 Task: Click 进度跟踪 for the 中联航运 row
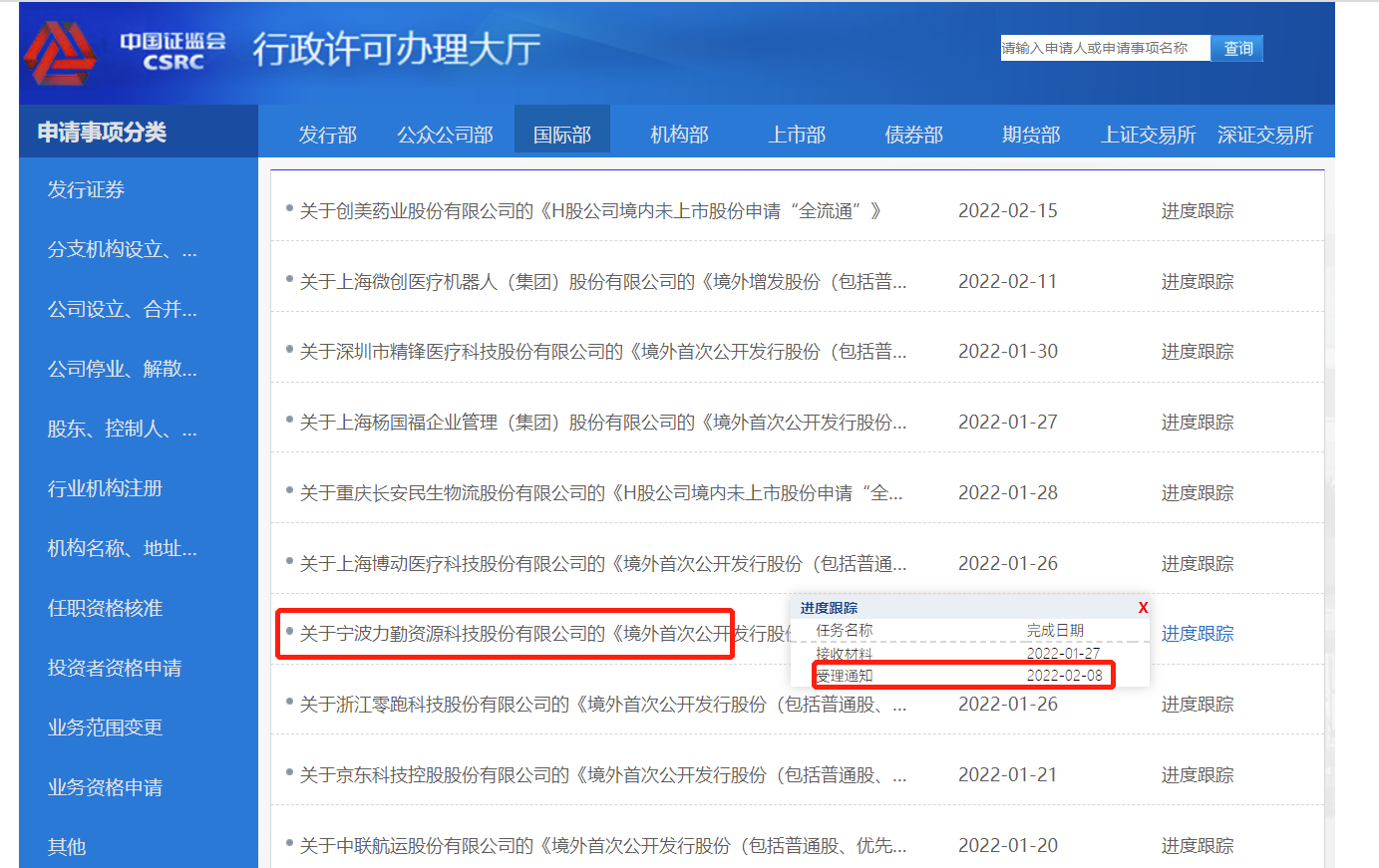1198,846
